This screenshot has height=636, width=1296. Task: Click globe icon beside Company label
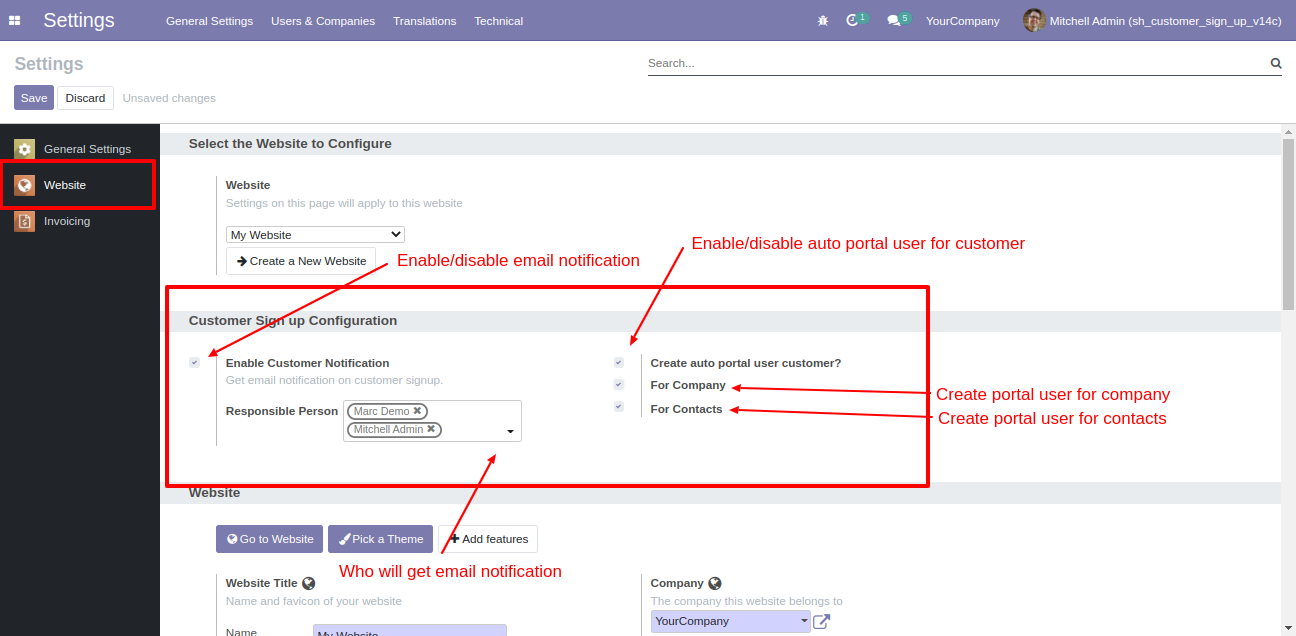click(715, 583)
